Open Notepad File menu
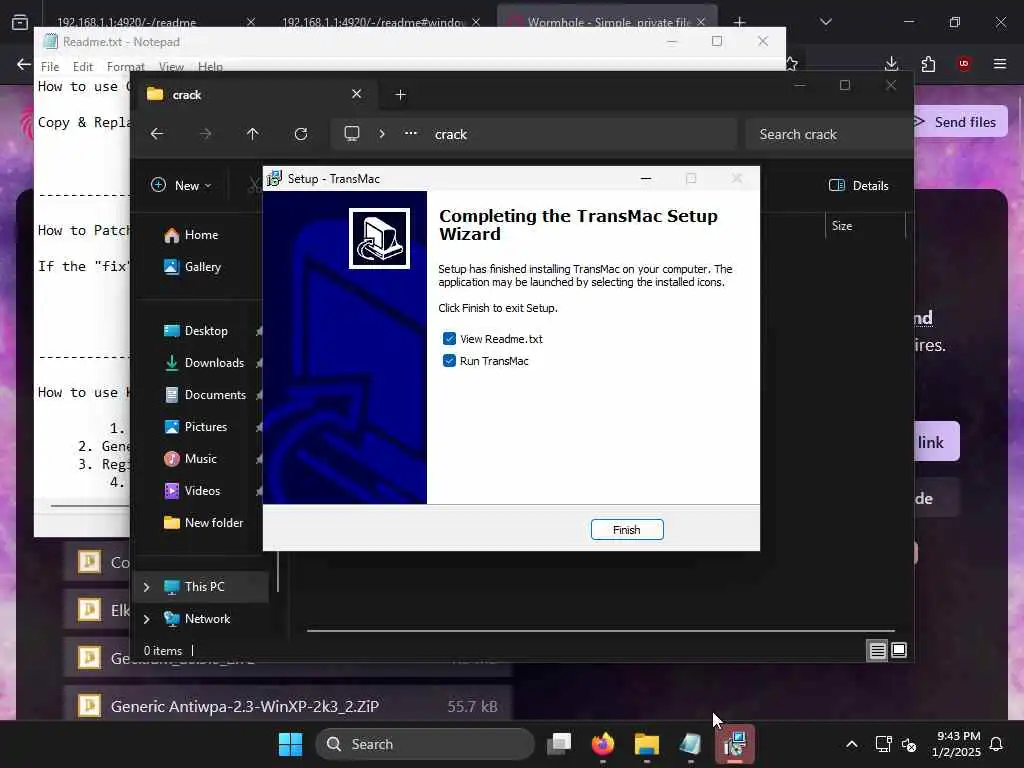This screenshot has height=768, width=1024. (x=50, y=67)
